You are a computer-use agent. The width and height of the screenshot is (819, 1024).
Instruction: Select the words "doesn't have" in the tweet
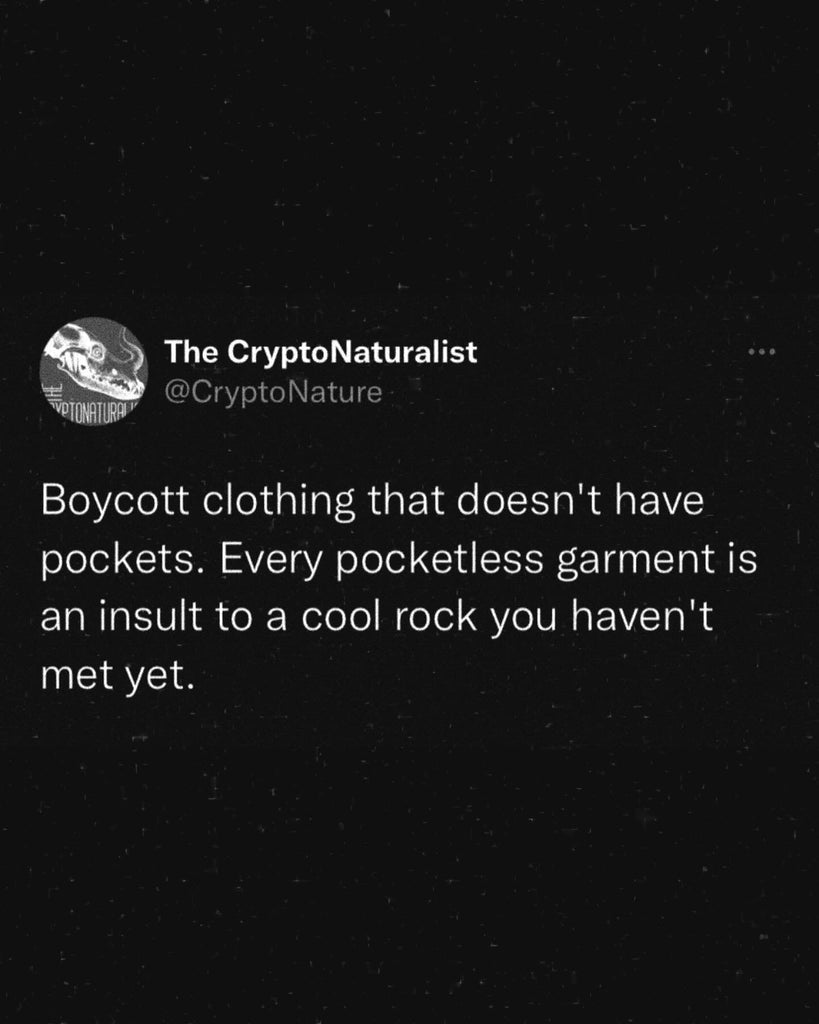(579, 502)
